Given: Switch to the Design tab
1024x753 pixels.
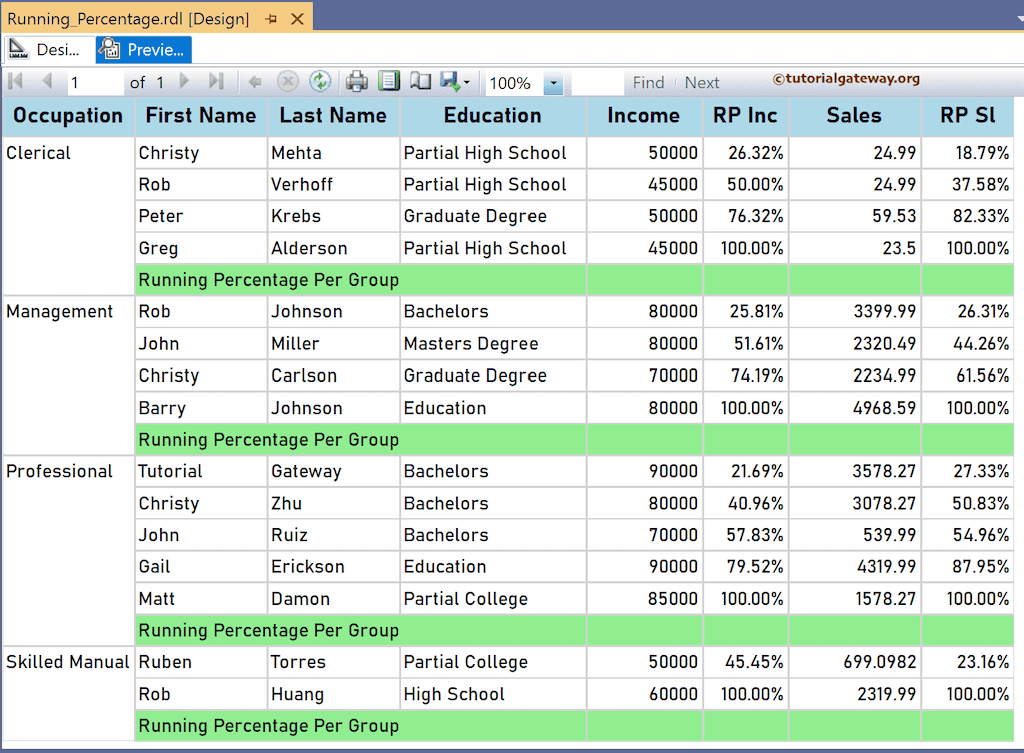Looking at the screenshot, I should (x=48, y=49).
